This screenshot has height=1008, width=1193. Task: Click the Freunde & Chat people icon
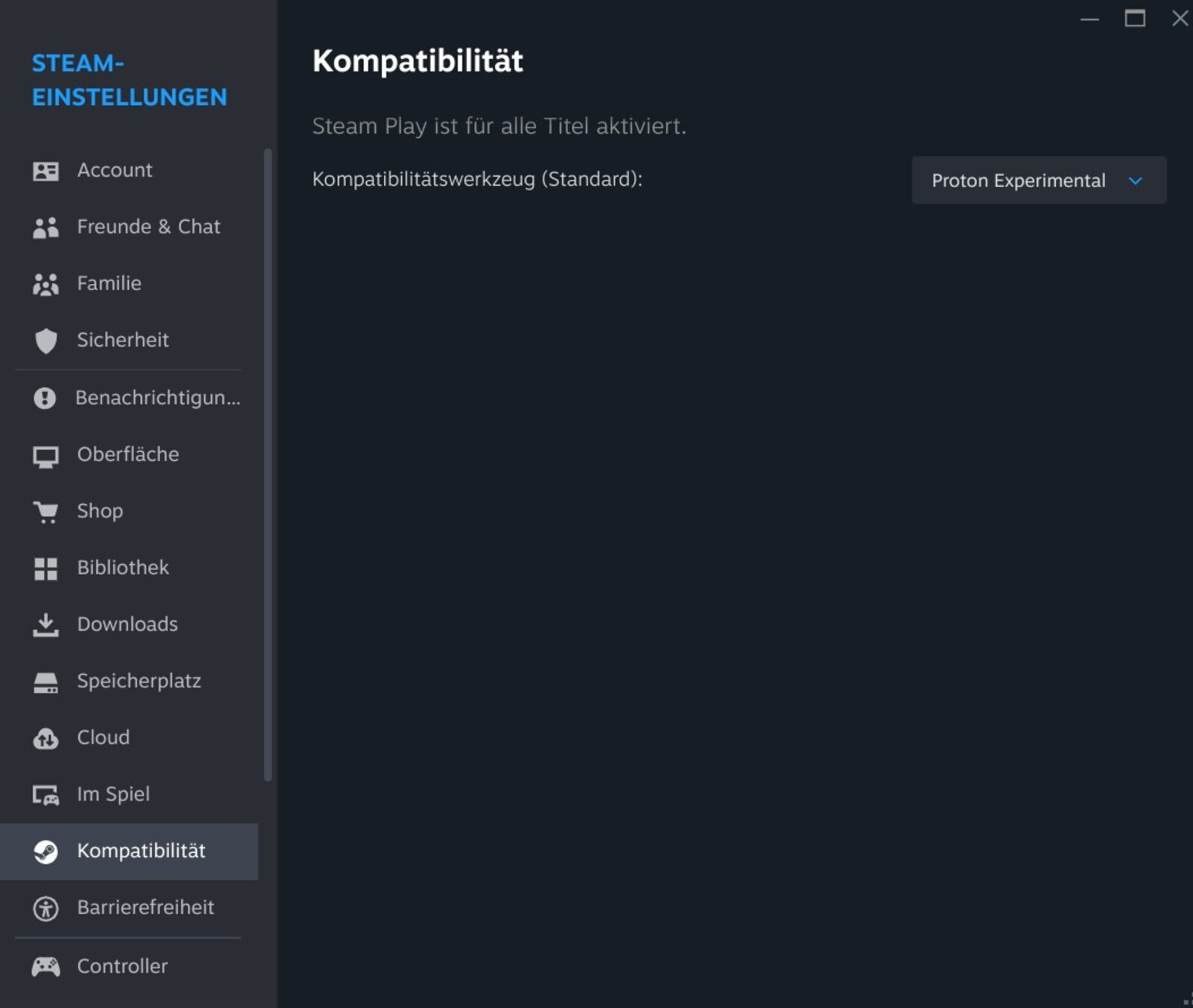pos(45,227)
